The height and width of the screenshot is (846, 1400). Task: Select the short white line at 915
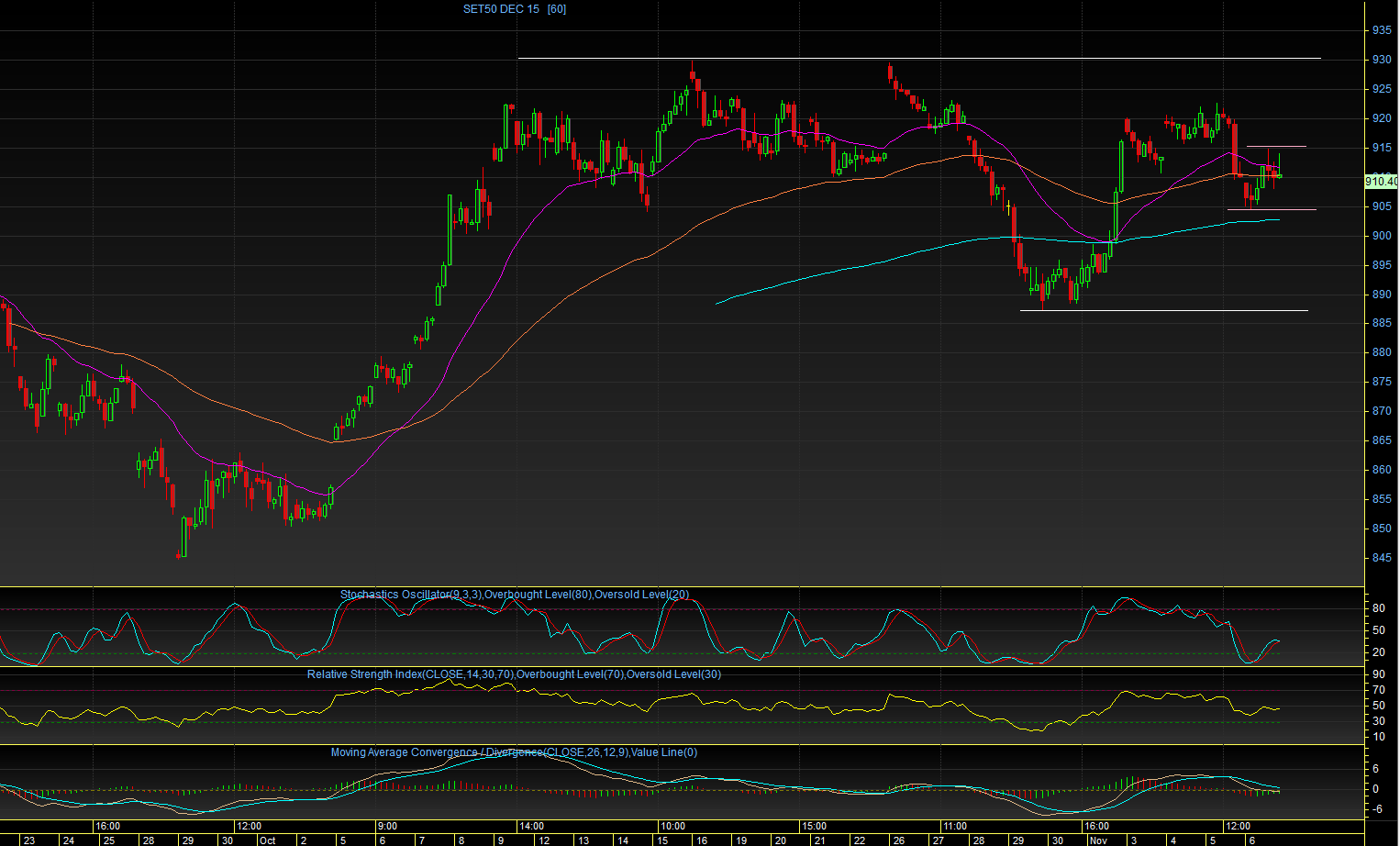[1276, 147]
